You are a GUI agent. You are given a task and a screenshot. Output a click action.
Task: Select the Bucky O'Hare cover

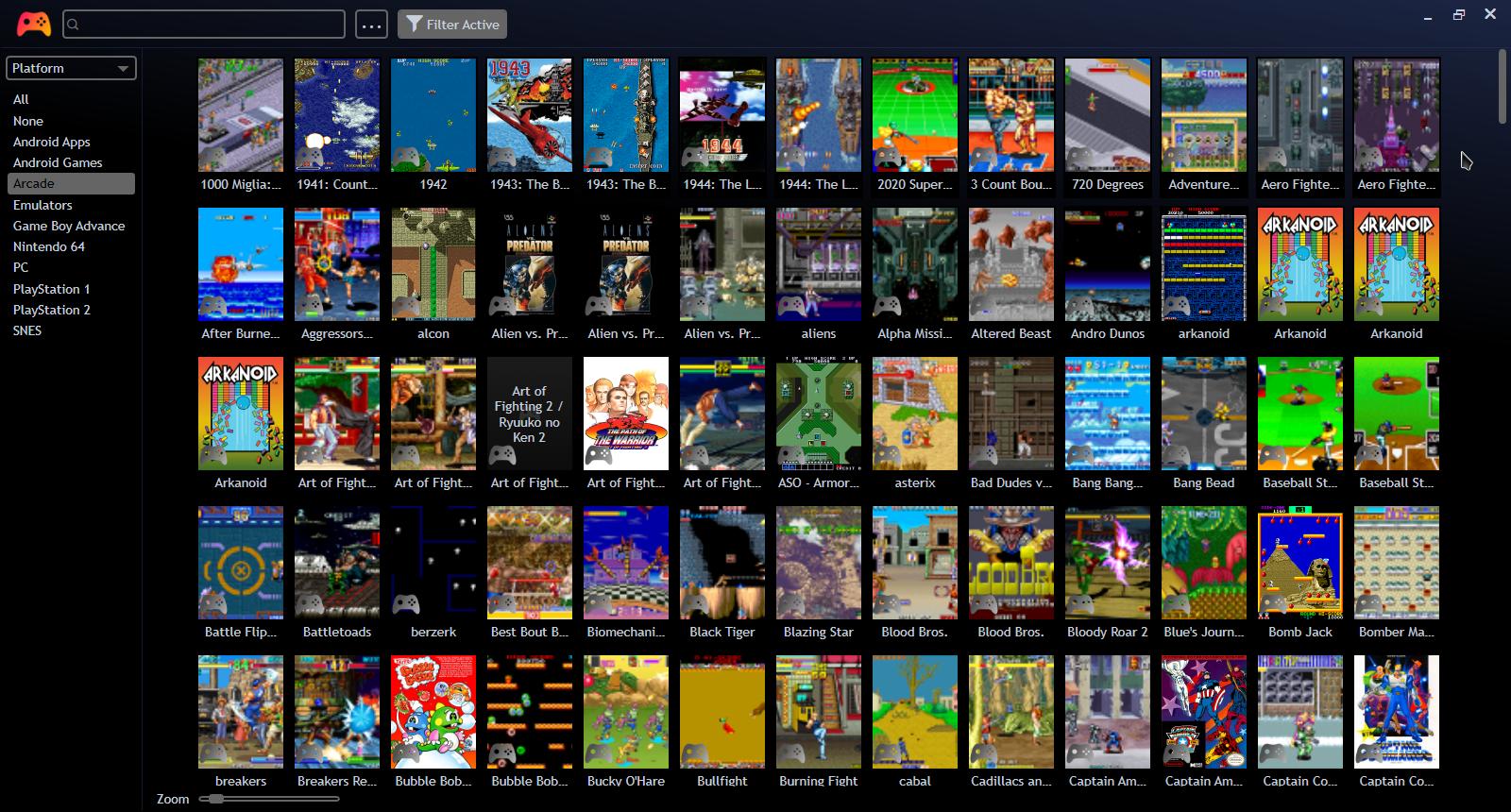click(626, 712)
